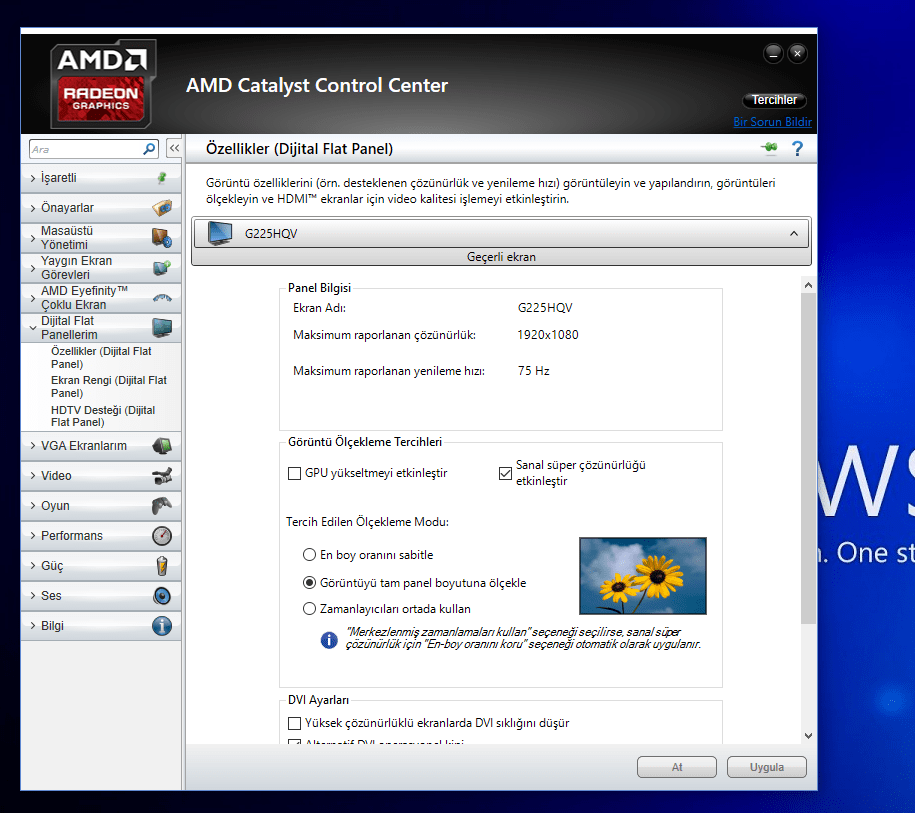Click the vertical scrollbar thumb
Image resolution: width=915 pixels, height=813 pixels.
808,458
